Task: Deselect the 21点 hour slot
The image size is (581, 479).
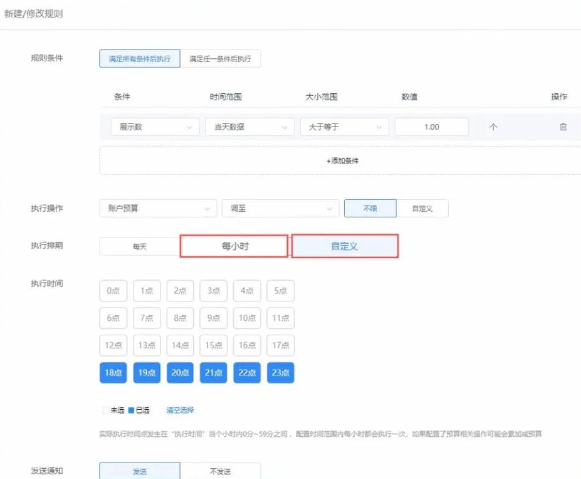Action: point(213,373)
